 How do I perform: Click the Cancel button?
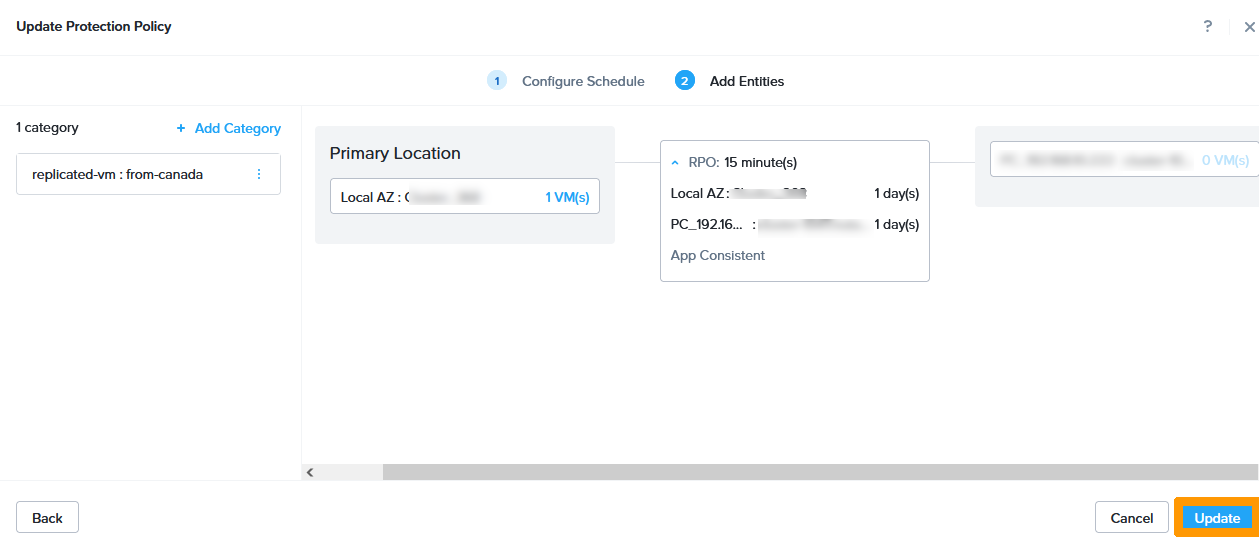point(1131,518)
